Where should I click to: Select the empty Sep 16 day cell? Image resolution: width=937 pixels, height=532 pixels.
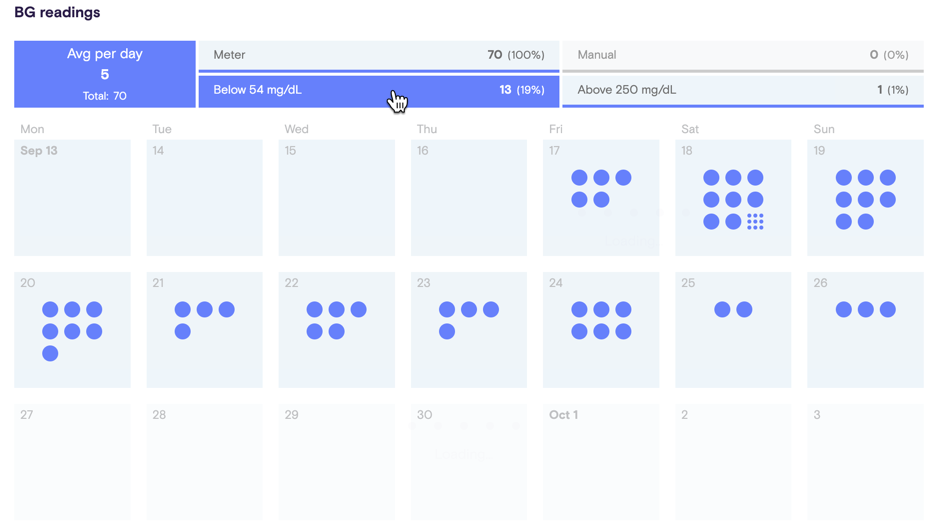(x=469, y=198)
